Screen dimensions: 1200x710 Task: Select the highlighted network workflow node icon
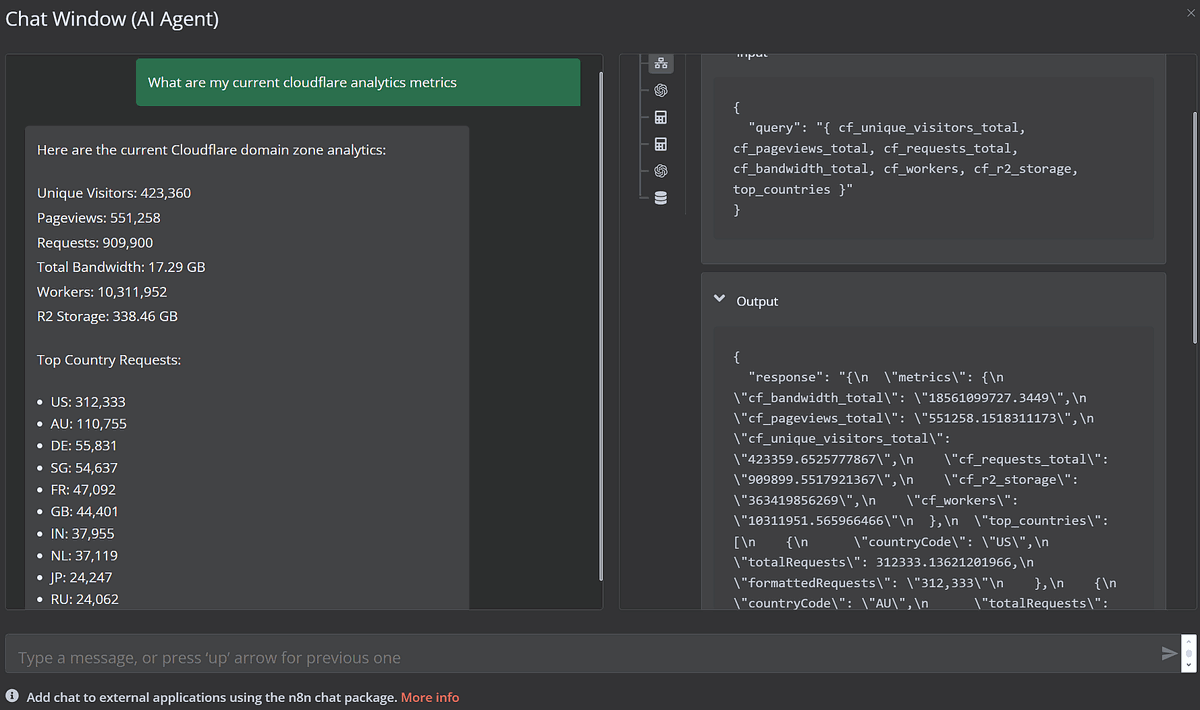pyautogui.click(x=660, y=63)
